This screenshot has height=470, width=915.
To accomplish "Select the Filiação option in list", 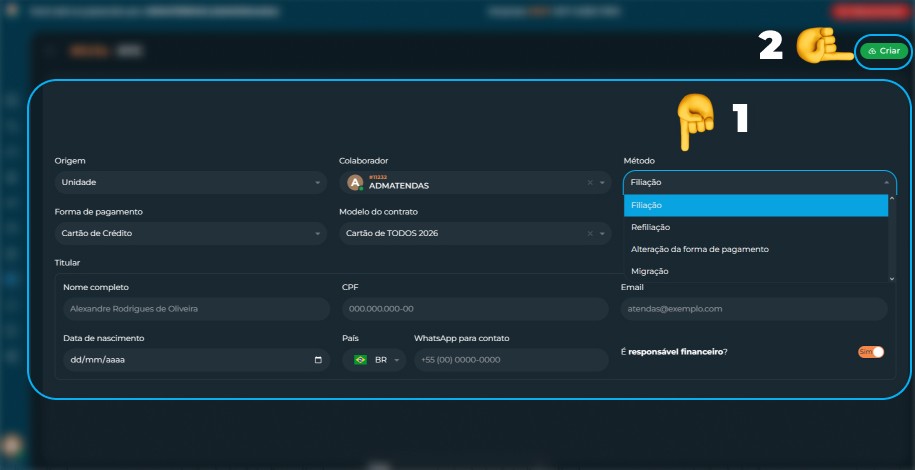I will (756, 206).
